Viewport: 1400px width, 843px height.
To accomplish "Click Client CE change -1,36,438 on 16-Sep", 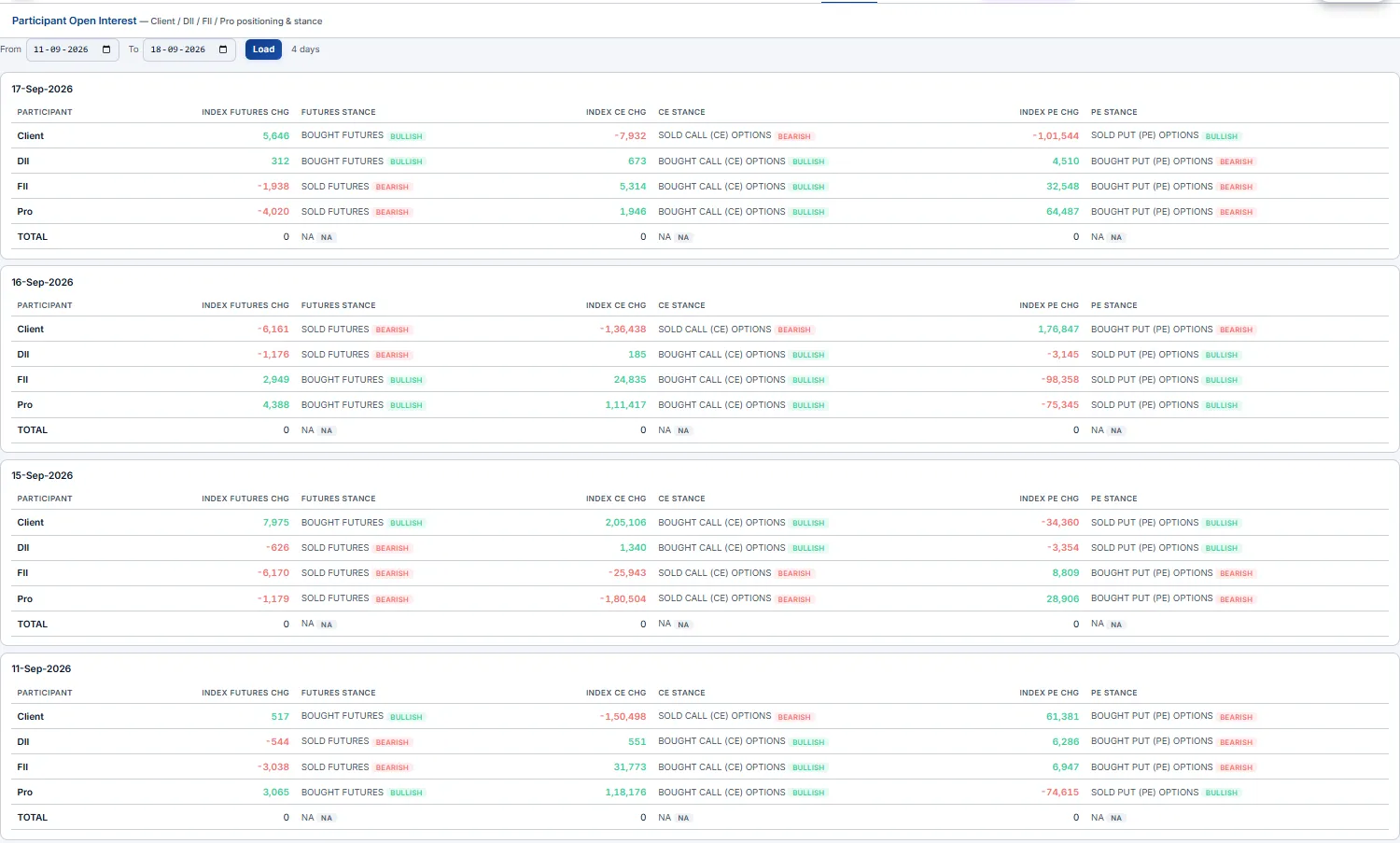I will tap(623, 330).
